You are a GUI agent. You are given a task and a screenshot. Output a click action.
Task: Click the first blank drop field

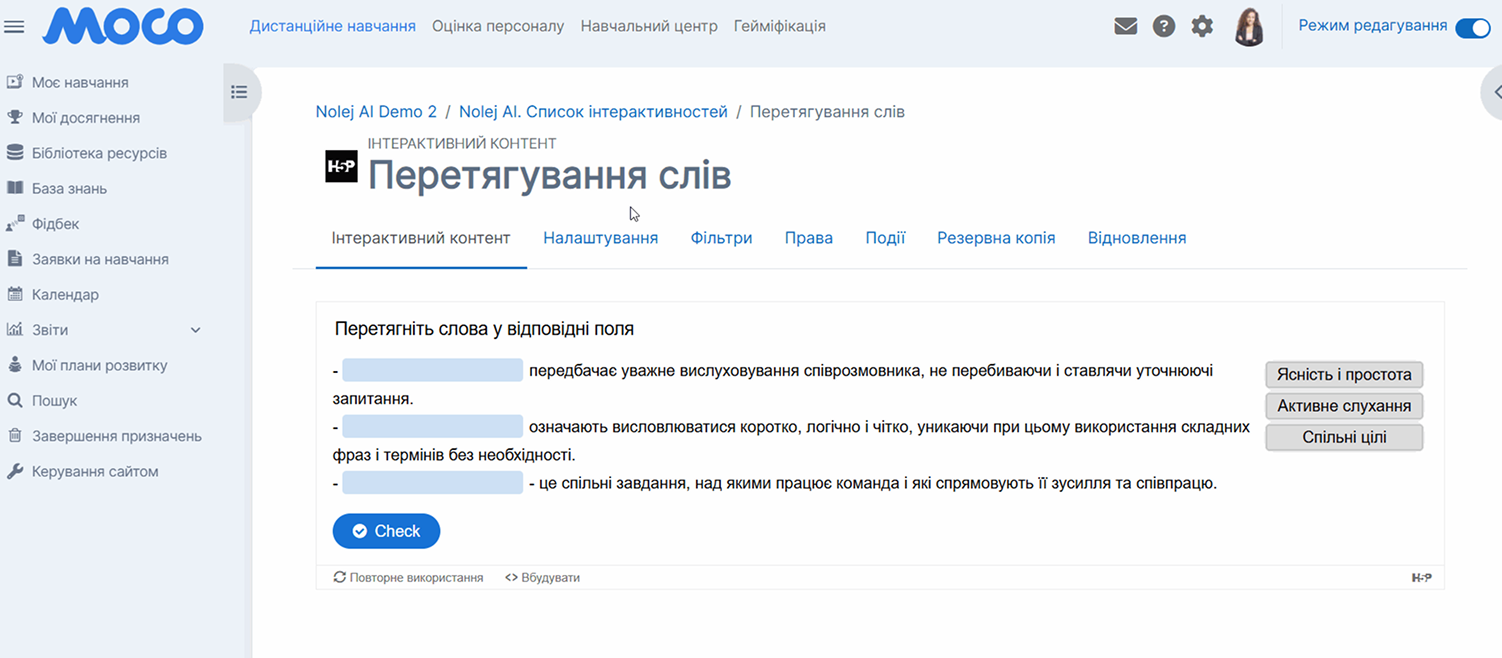click(432, 371)
